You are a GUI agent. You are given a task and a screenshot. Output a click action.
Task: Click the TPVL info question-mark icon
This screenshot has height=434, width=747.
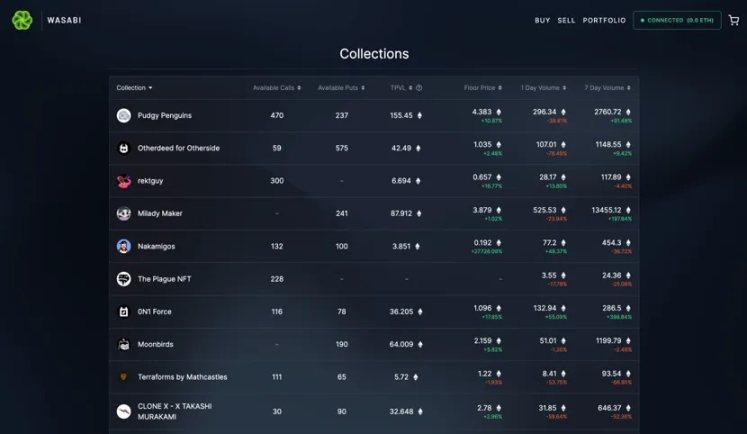(x=419, y=88)
